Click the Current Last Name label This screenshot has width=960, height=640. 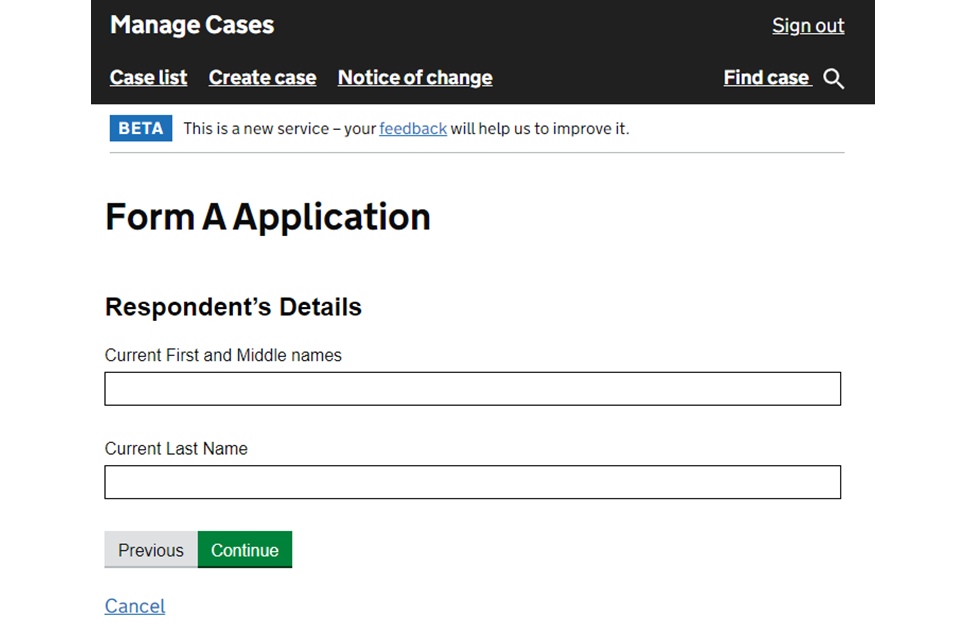176,449
